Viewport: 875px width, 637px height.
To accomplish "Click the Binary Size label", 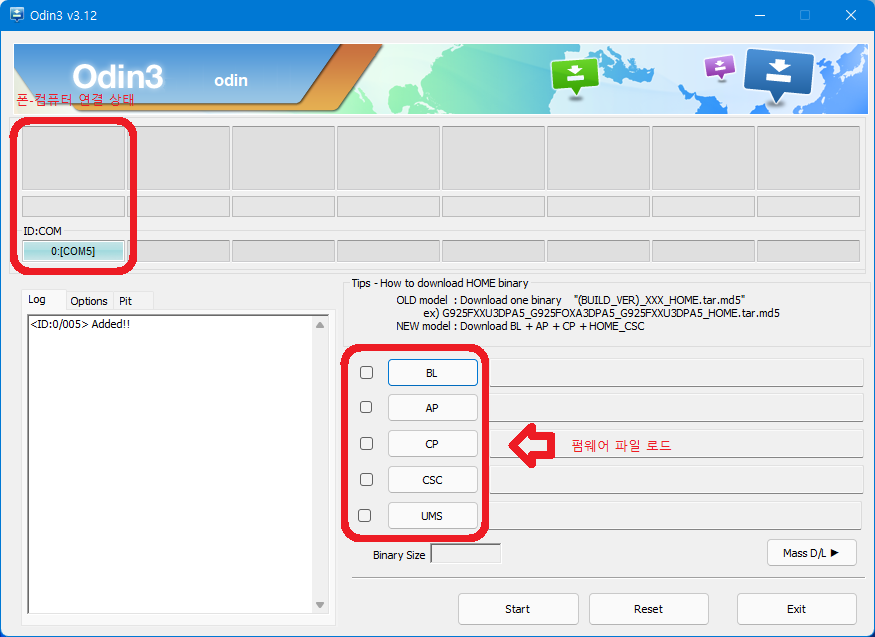I will 399,555.
